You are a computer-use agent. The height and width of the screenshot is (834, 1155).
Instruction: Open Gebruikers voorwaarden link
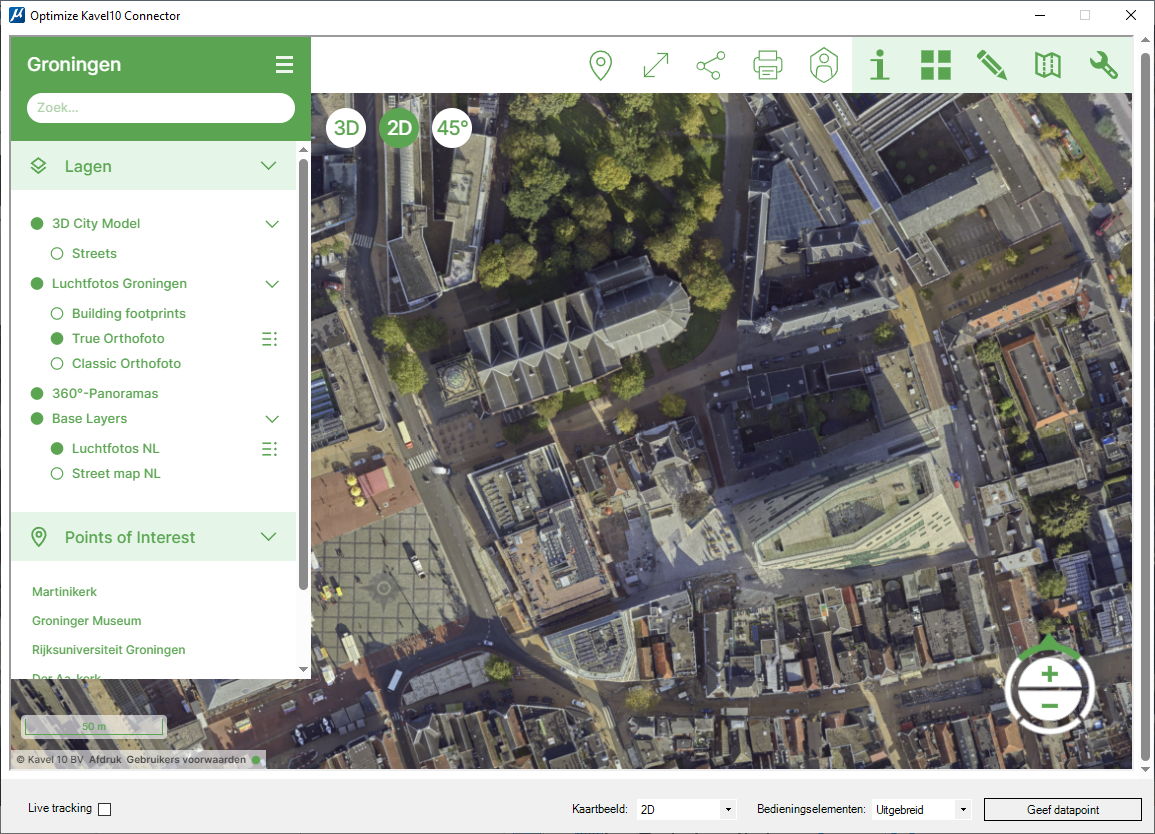(186, 760)
